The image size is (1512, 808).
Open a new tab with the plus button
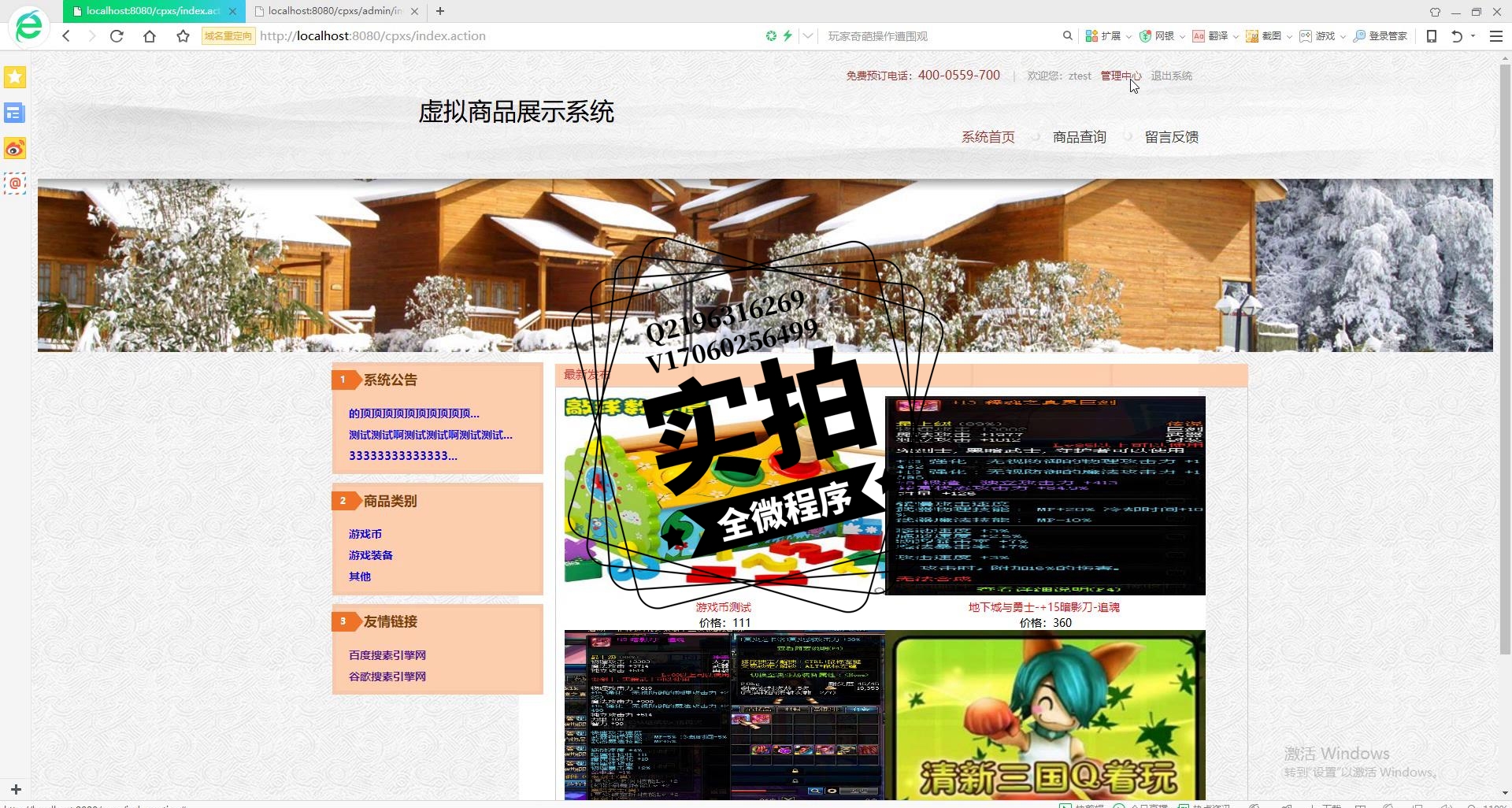pos(440,11)
